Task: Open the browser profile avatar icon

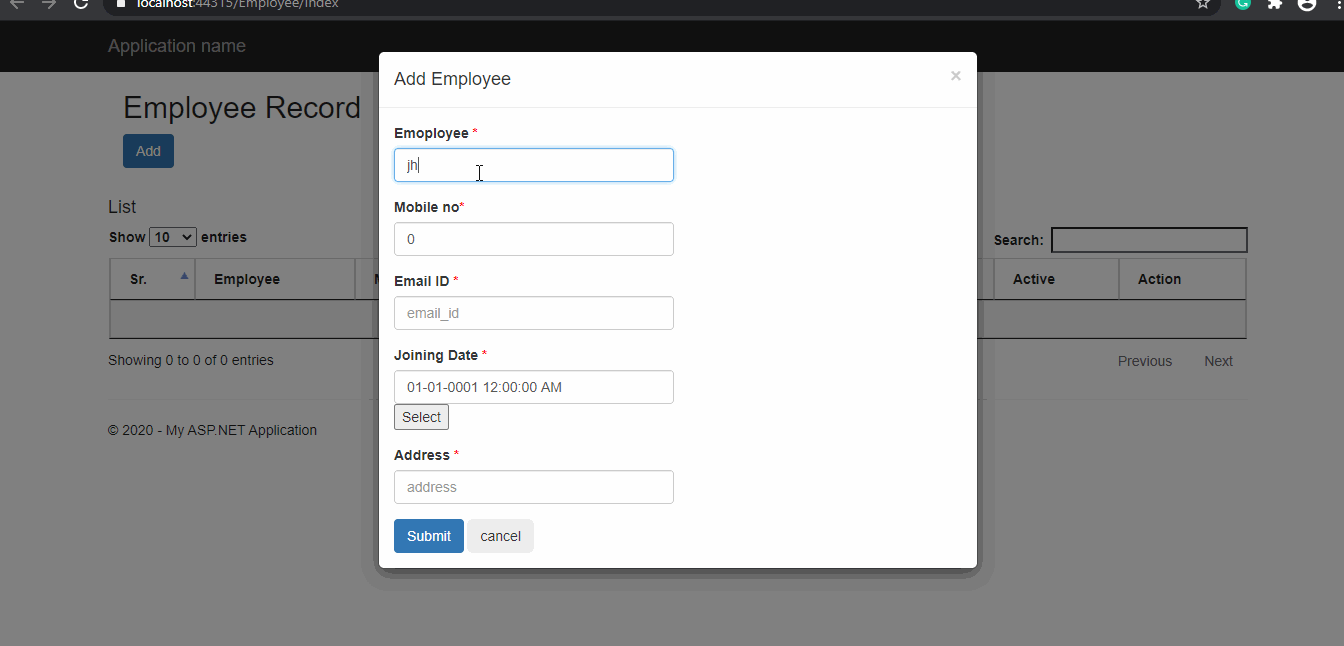Action: pos(1306,5)
